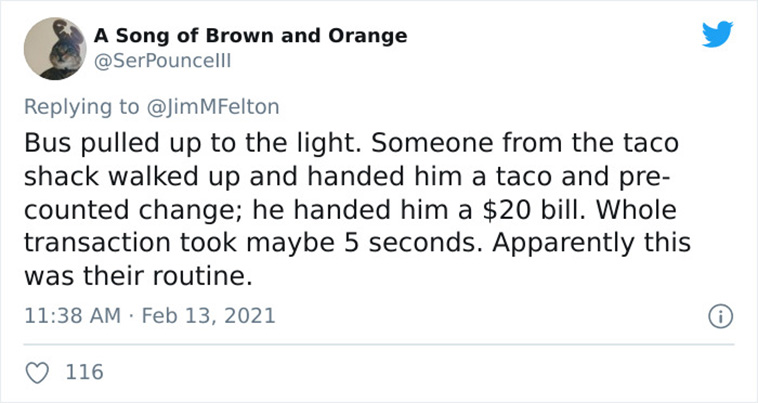Screen dimensions: 758x403
Task: Open A Song of Brown and Orange profile
Action: click(250, 35)
